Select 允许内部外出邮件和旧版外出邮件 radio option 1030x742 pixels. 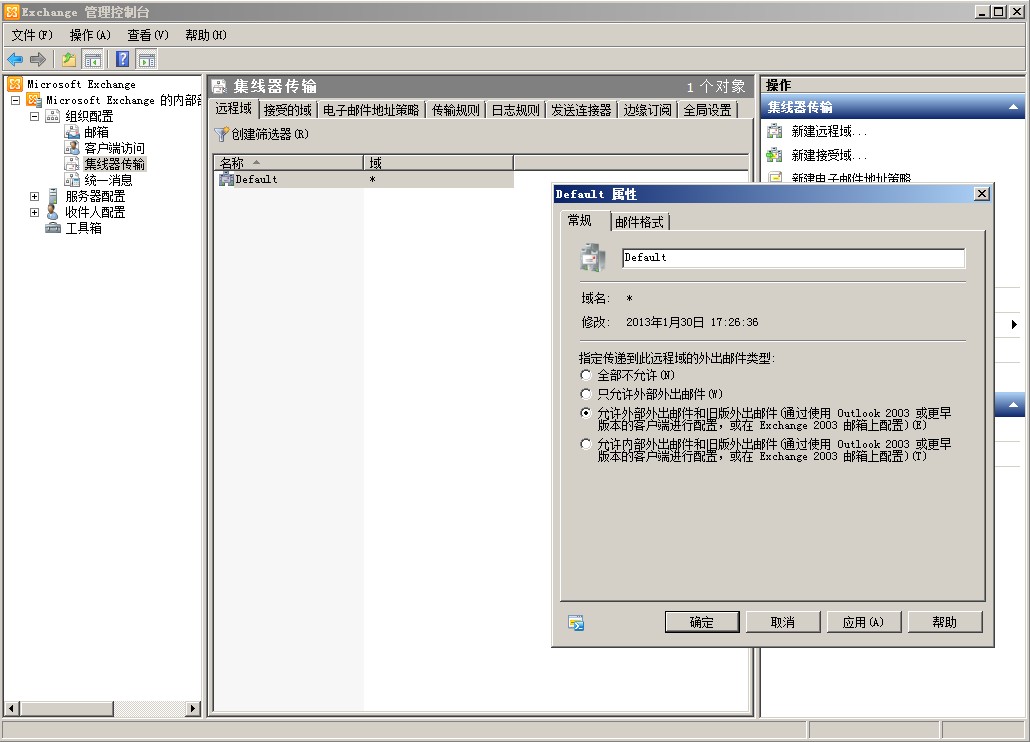point(586,444)
